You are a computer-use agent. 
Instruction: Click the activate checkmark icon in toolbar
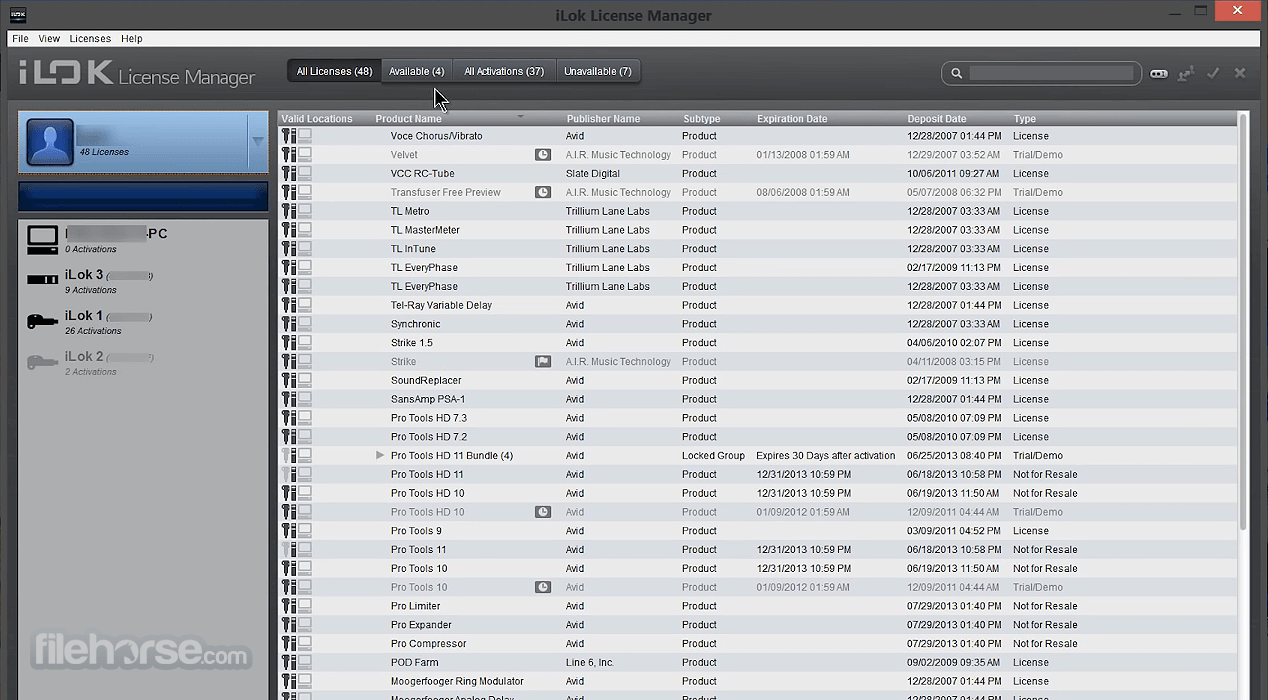click(x=1213, y=73)
